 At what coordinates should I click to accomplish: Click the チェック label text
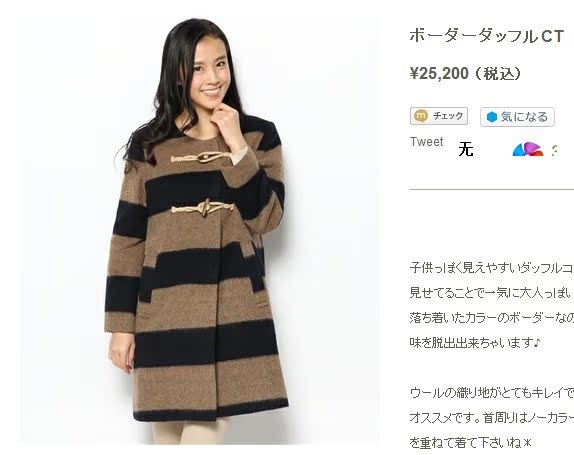448,116
